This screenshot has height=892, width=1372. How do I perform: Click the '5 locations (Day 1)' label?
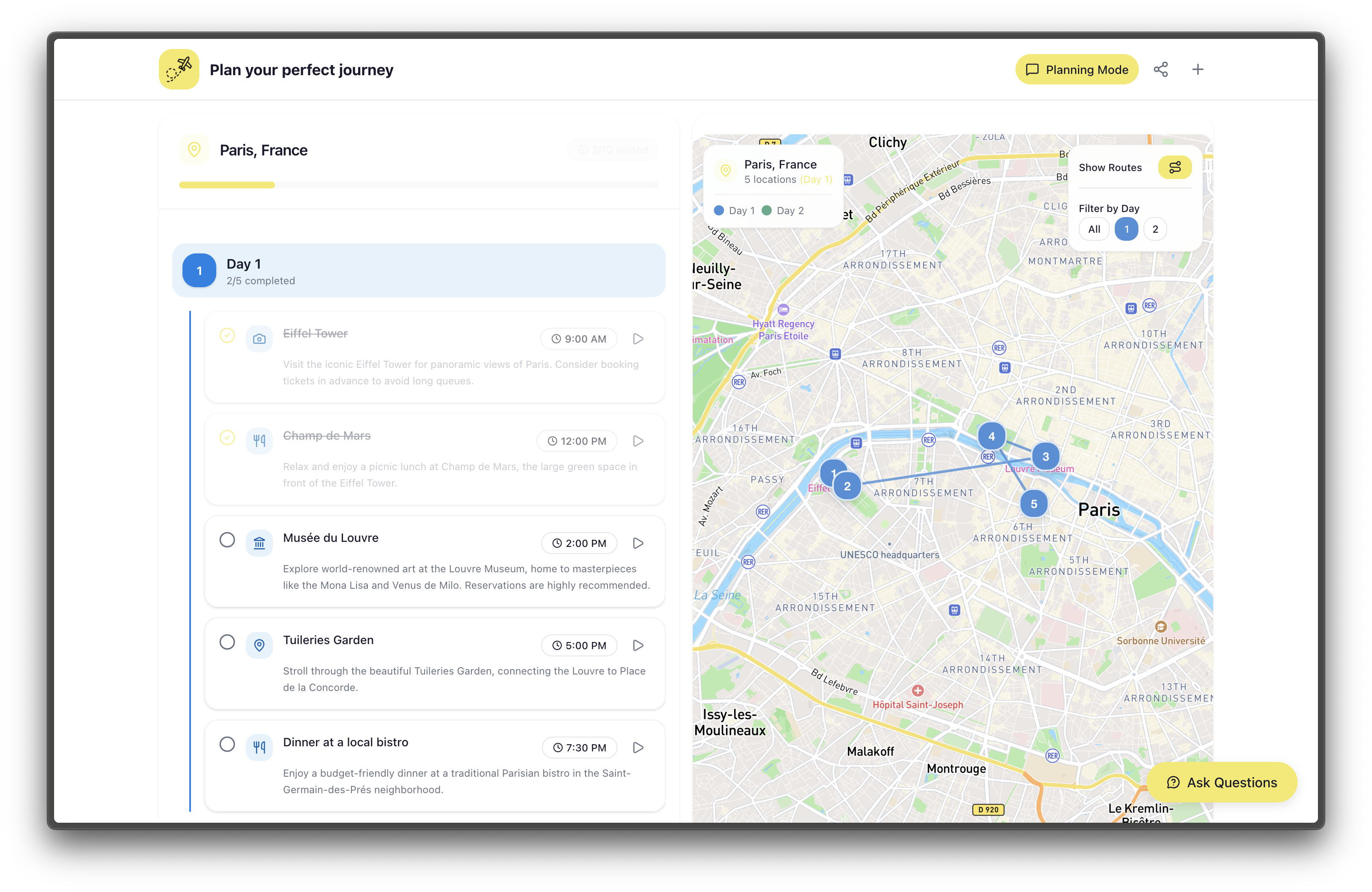click(x=788, y=179)
